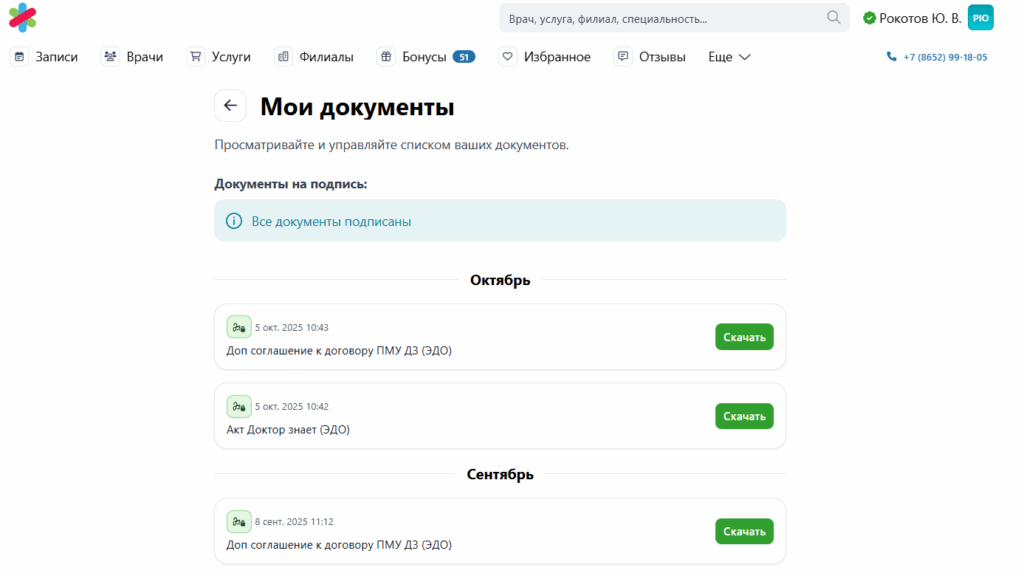The image size is (1024, 576).
Task: Click document icon dated 8 сент. 11:12
Action: point(239,521)
